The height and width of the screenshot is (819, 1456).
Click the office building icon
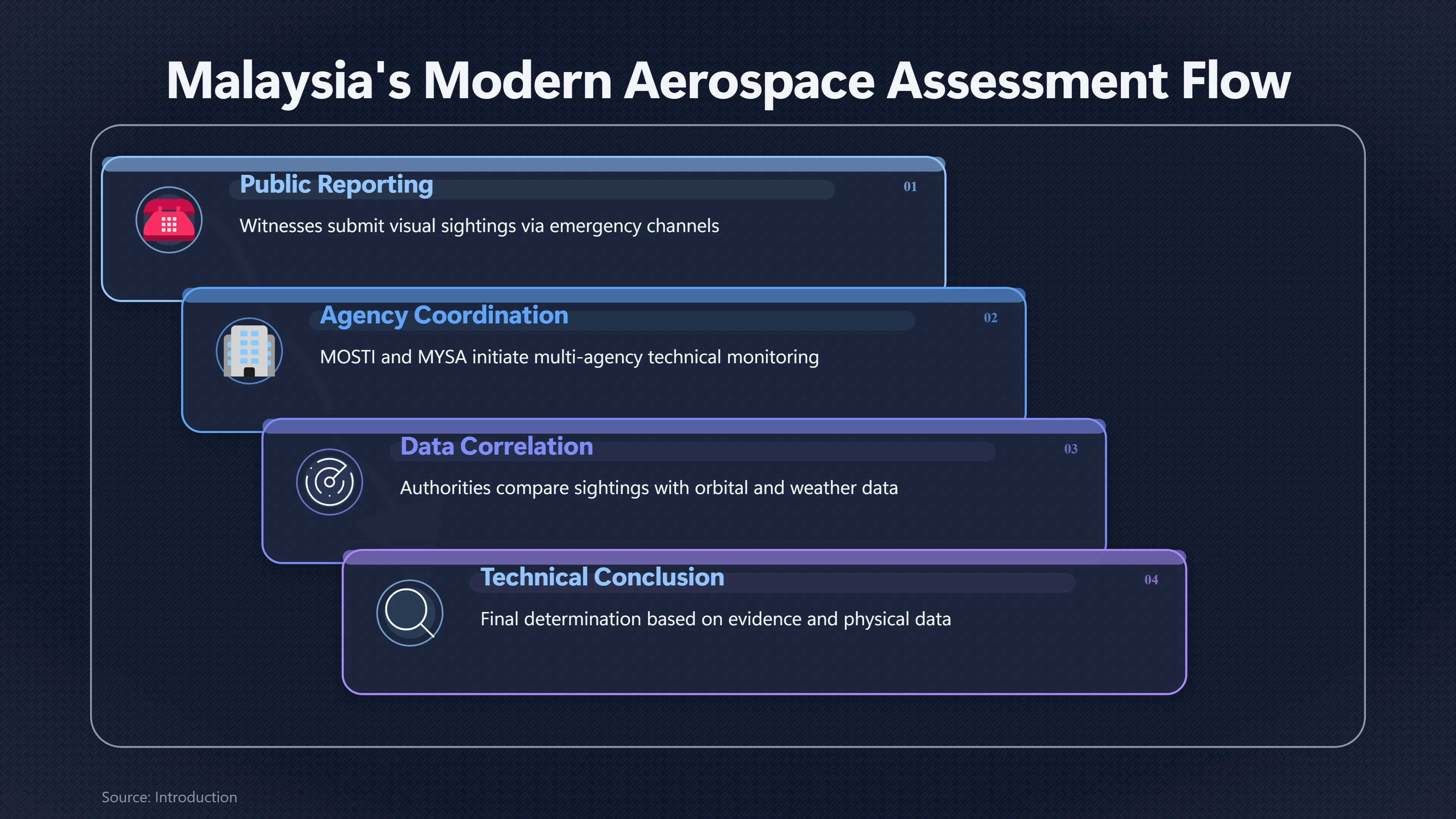249,351
